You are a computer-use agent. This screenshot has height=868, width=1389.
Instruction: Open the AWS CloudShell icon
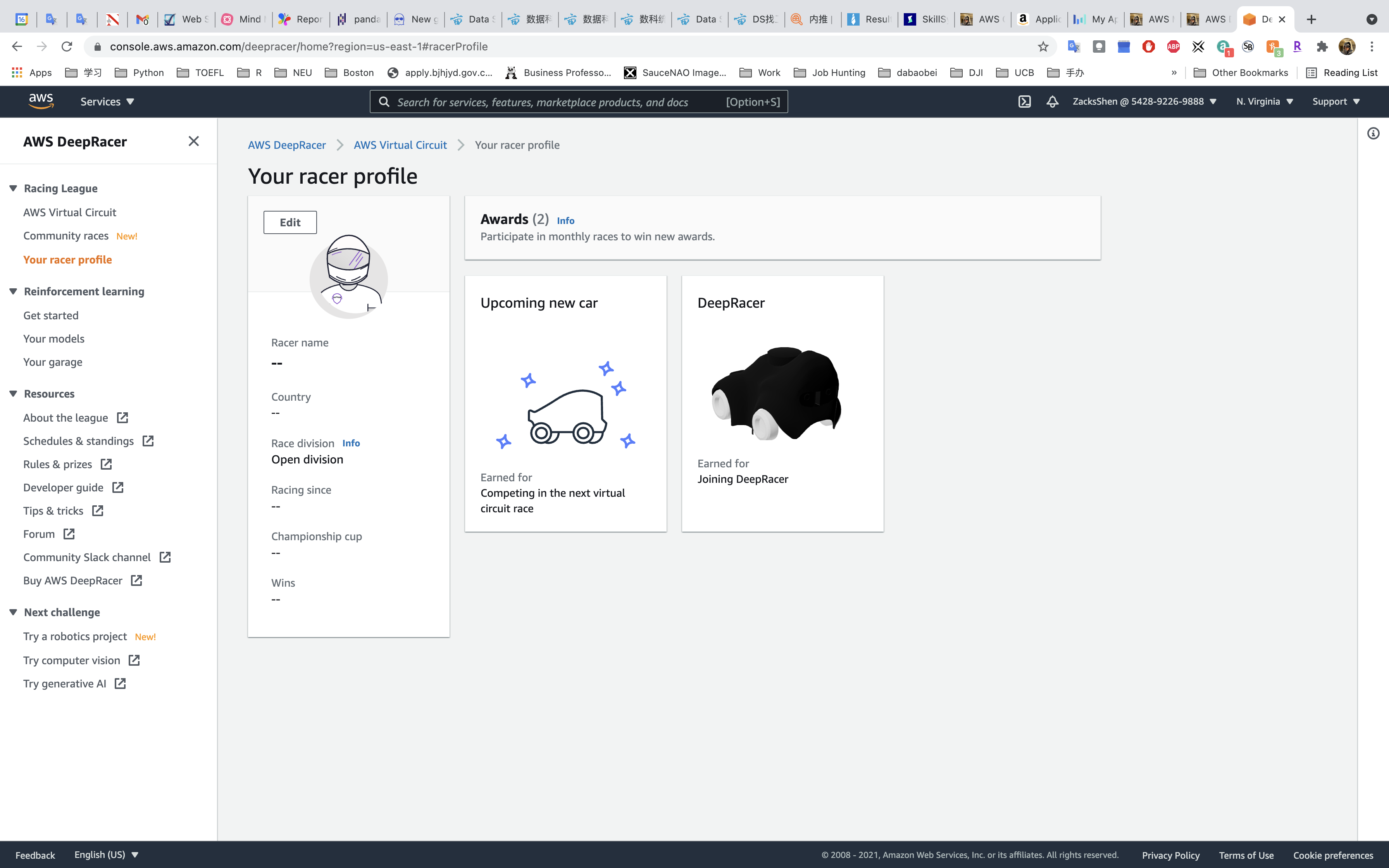pos(1025,102)
